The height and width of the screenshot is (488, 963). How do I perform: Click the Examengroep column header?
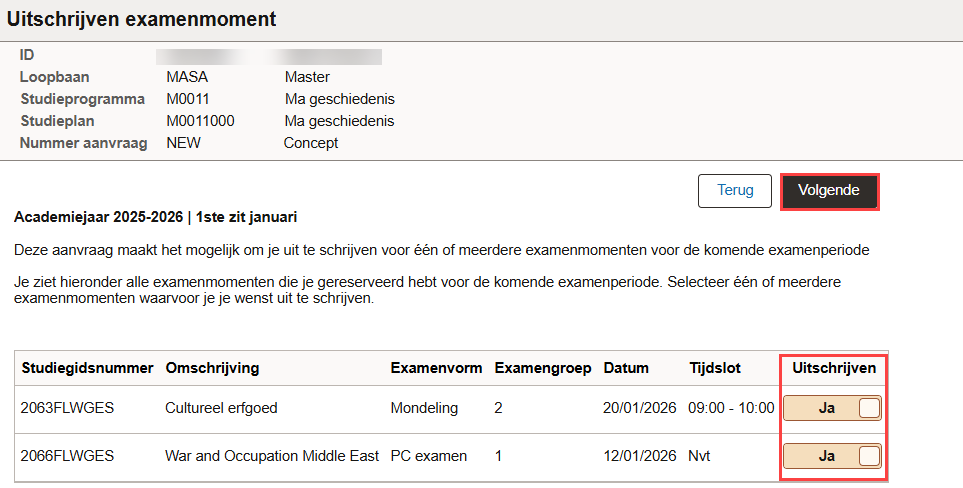pos(543,368)
